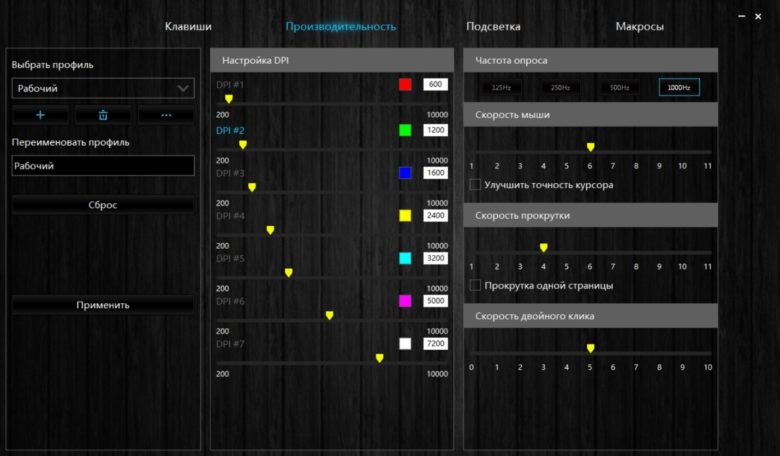Viewport: 780px width, 456px height.
Task: Open more profile options ellipsis button
Action: click(166, 115)
